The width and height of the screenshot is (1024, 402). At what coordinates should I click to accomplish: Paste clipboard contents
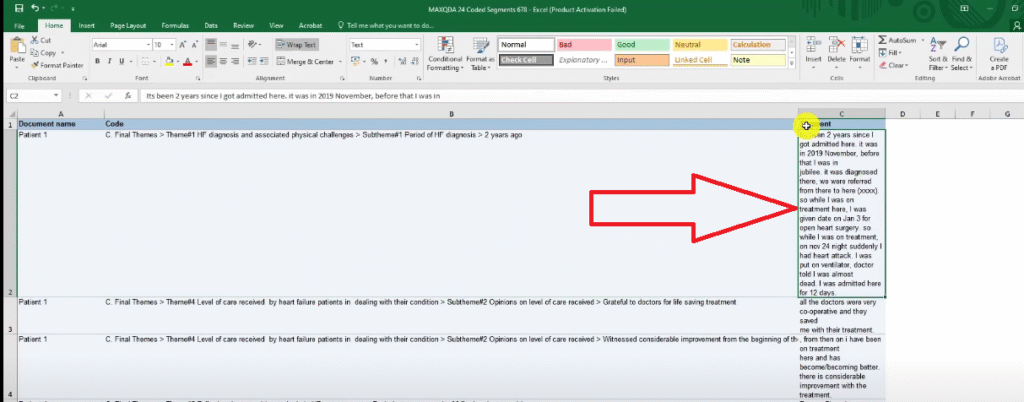(x=17, y=51)
